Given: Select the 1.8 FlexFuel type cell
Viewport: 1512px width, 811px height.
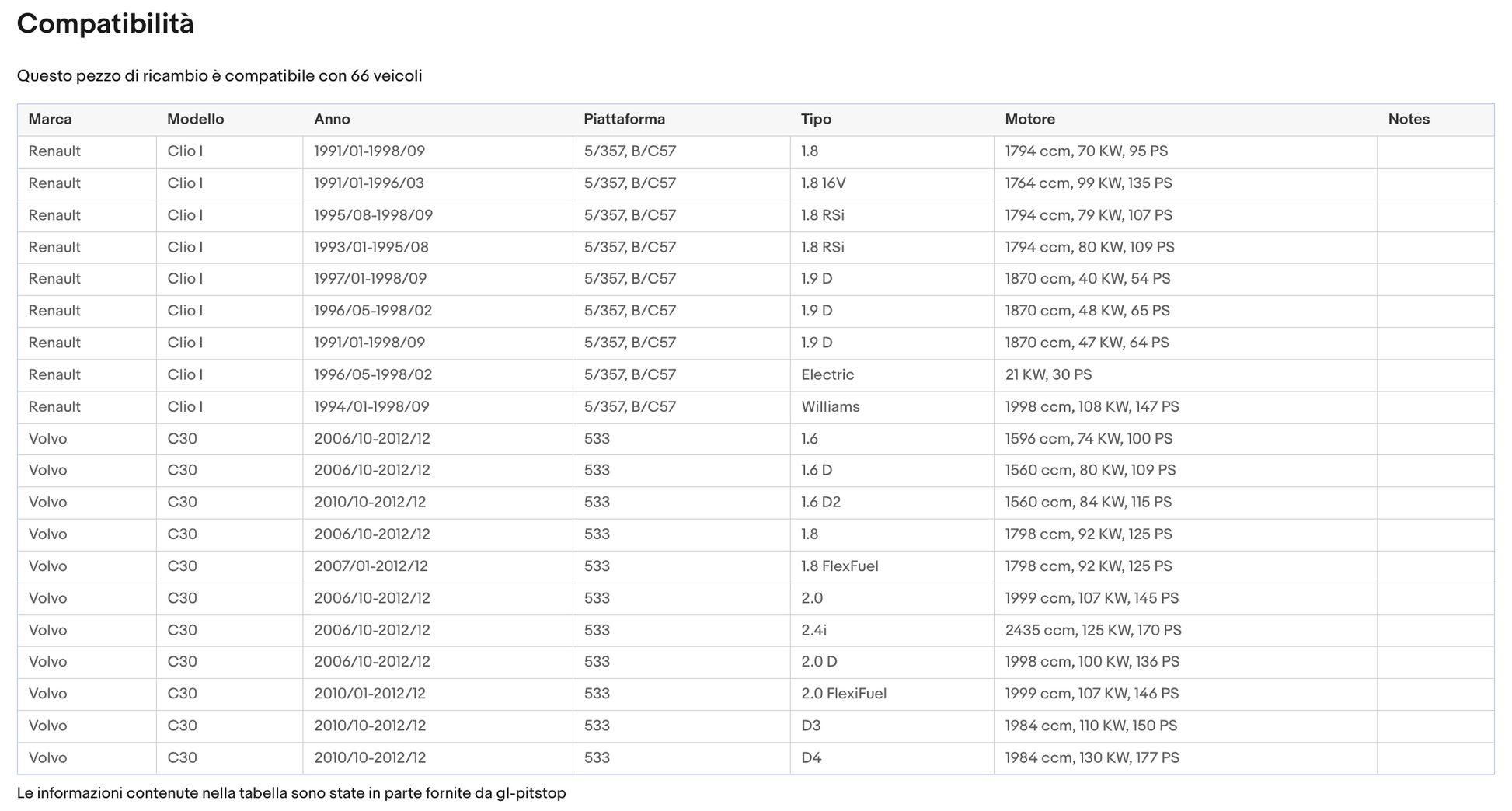Looking at the screenshot, I should (893, 567).
